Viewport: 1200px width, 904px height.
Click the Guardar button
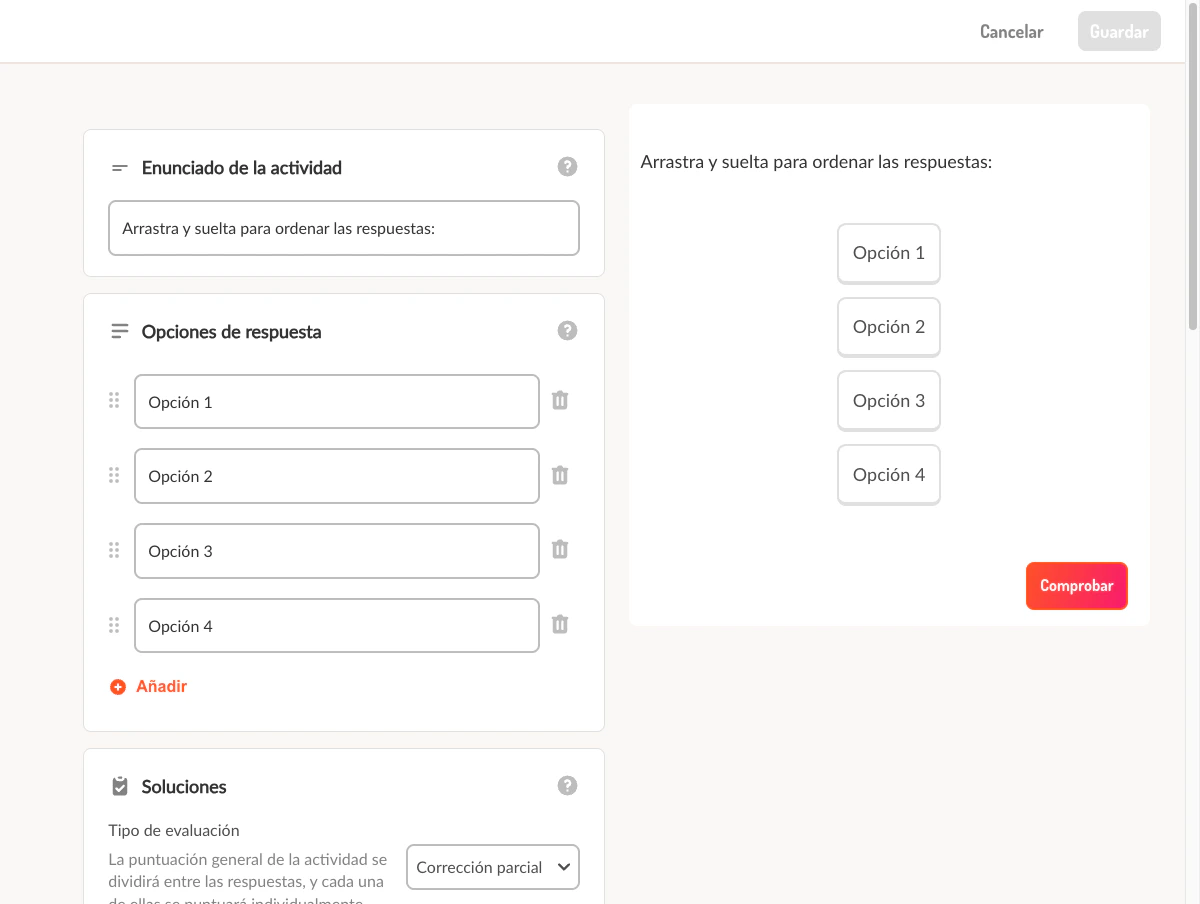pyautogui.click(x=1118, y=31)
